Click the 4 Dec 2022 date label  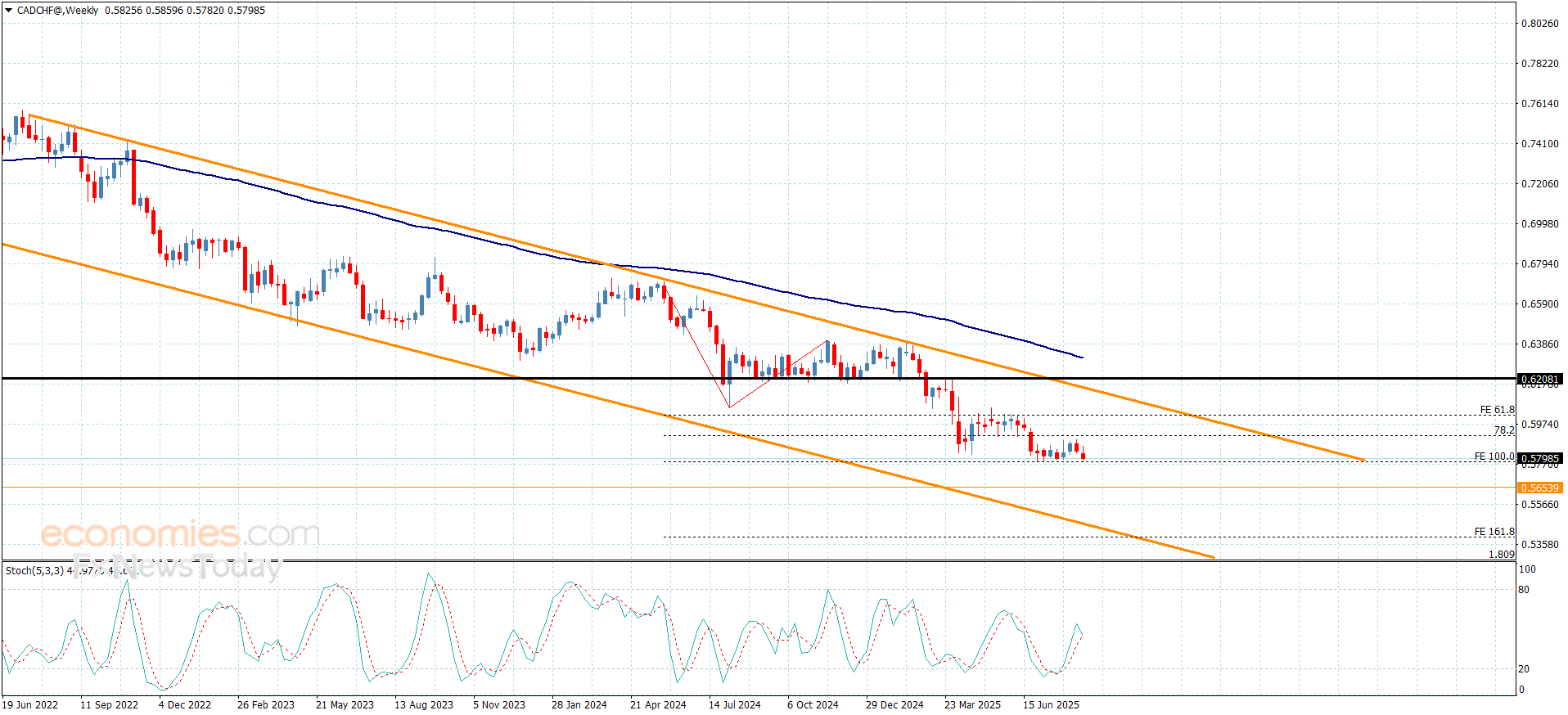point(185,705)
